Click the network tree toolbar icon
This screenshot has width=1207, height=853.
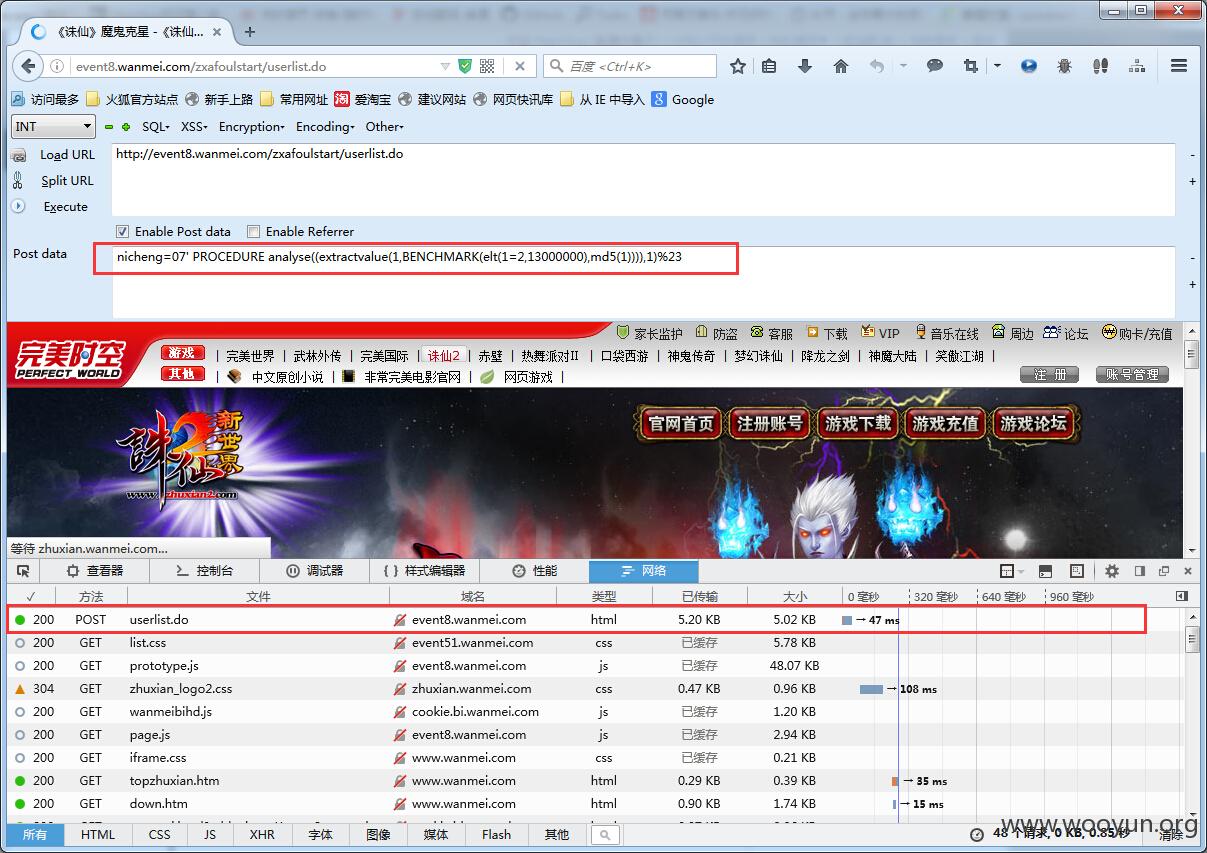coord(1137,66)
